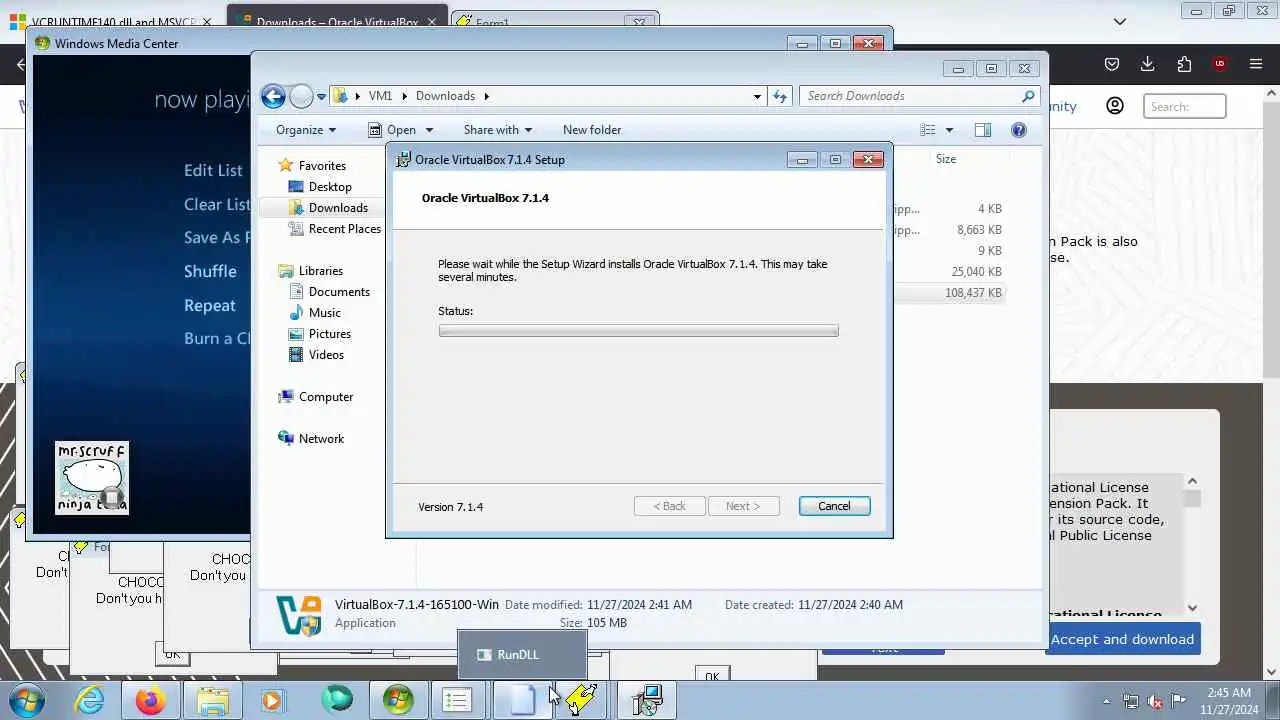Open the address bar history dropdown arrow
This screenshot has width=1280, height=720.
click(x=757, y=96)
